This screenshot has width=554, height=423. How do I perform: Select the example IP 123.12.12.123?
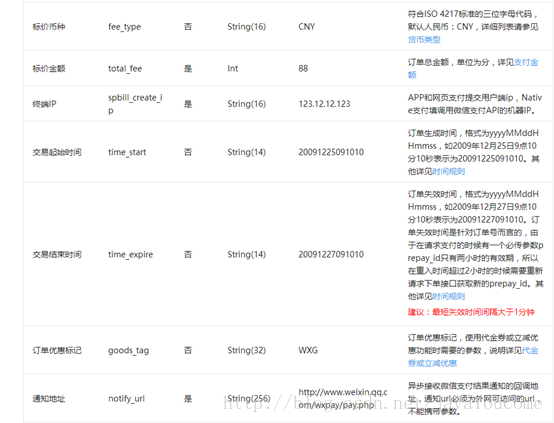(x=324, y=104)
